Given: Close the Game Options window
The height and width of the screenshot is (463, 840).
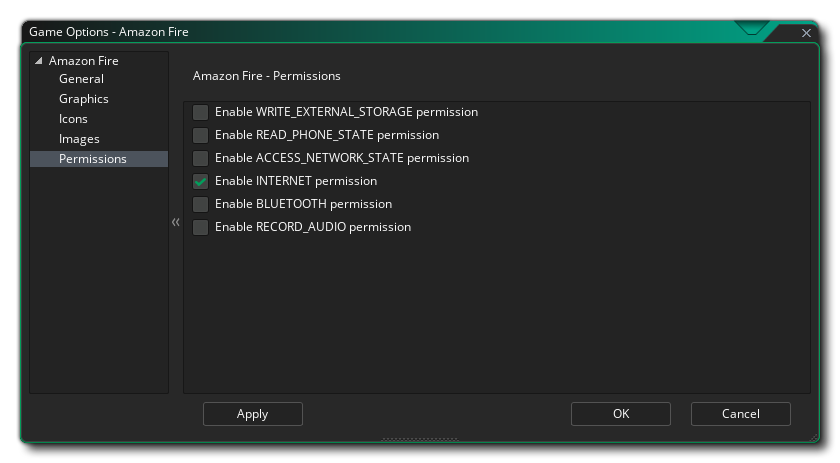Looking at the screenshot, I should (806, 33).
